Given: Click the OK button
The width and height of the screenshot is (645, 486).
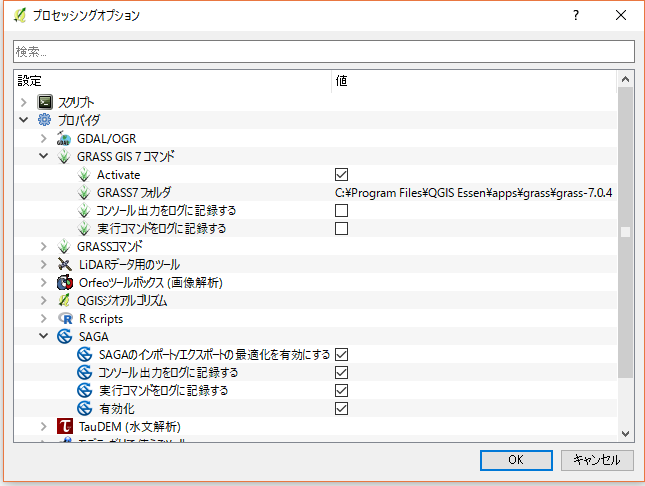Looking at the screenshot, I should (516, 460).
